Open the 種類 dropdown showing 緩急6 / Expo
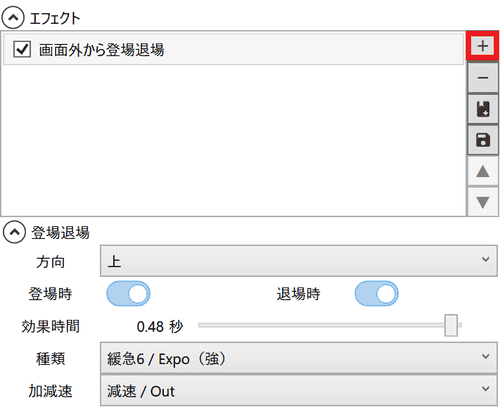Screen dimensions: 500x409 point(299,358)
